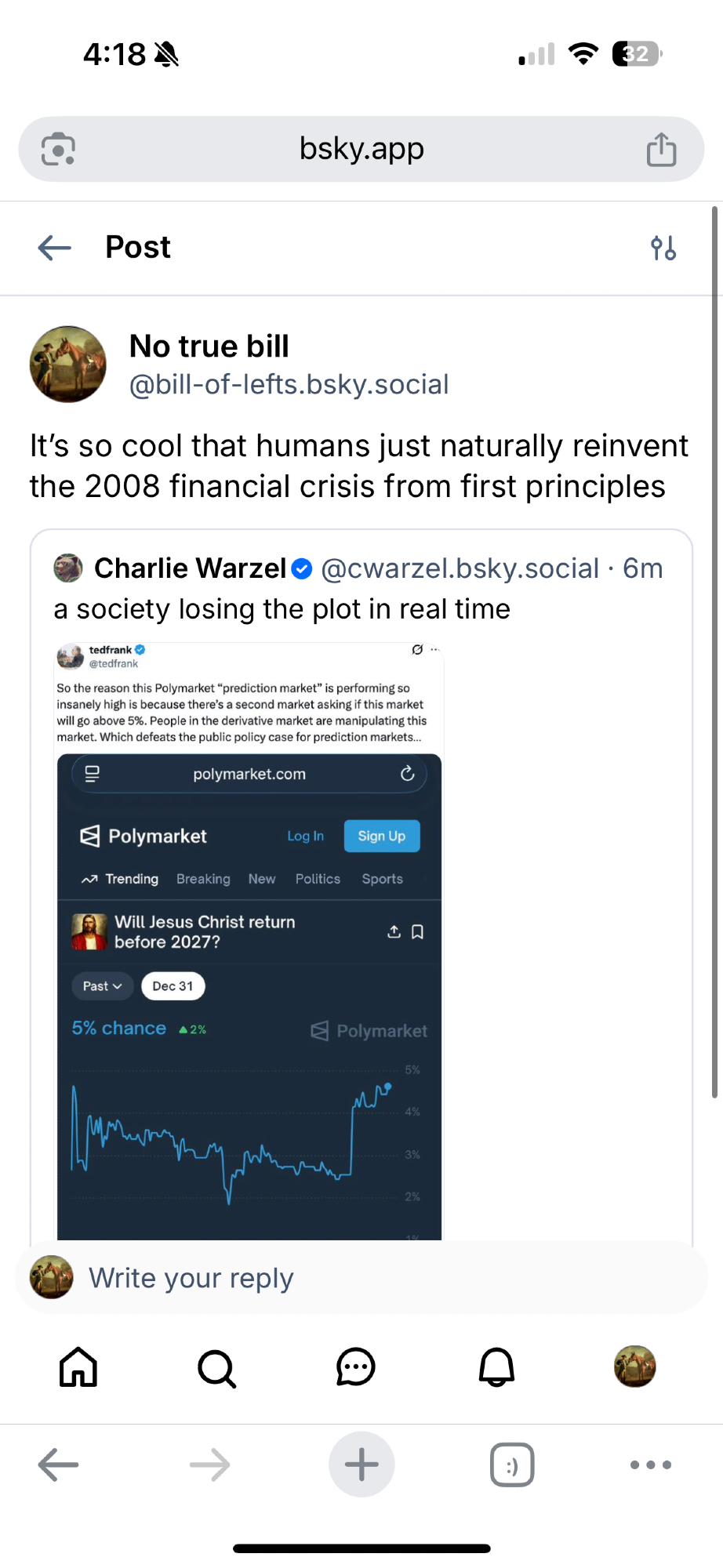Screen dimensions: 723x1568
Task: Tap the browser share icon
Action: point(661,150)
